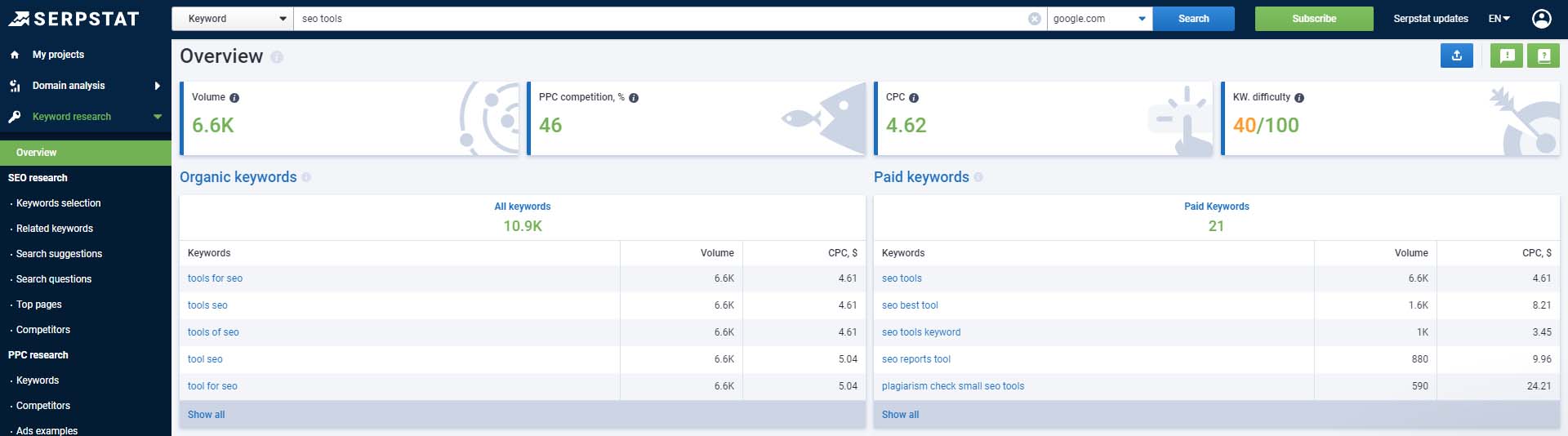1568x436 pixels.
Task: Collapse the Keyword research section arrow
Action: point(158,117)
